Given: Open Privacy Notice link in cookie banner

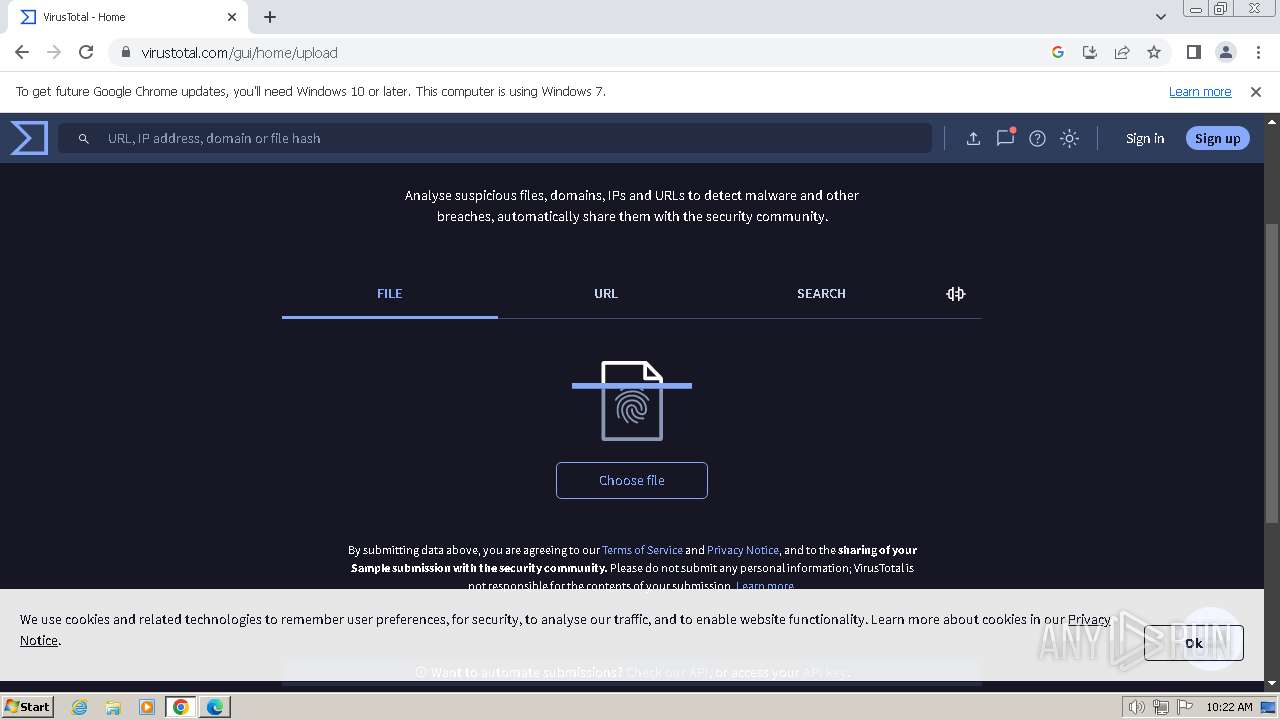Looking at the screenshot, I should click(1089, 619).
